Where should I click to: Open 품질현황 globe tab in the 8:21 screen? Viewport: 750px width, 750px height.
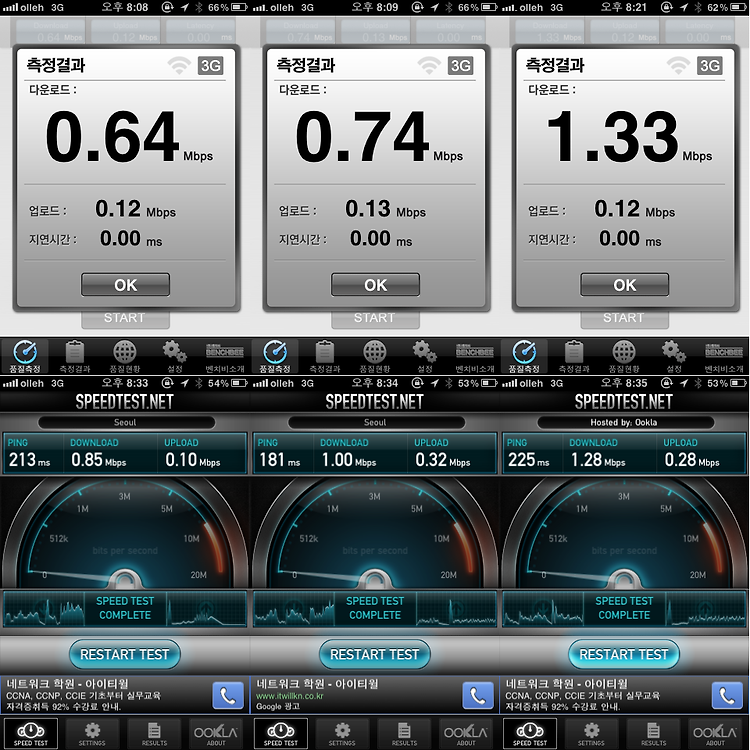624,356
